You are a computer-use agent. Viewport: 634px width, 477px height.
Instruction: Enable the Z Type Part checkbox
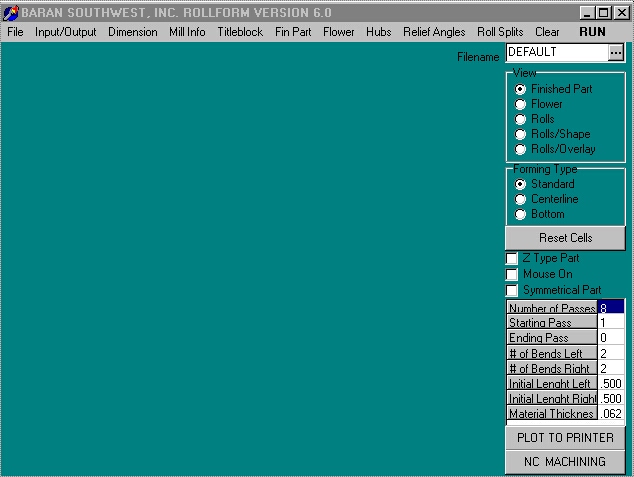(x=512, y=259)
